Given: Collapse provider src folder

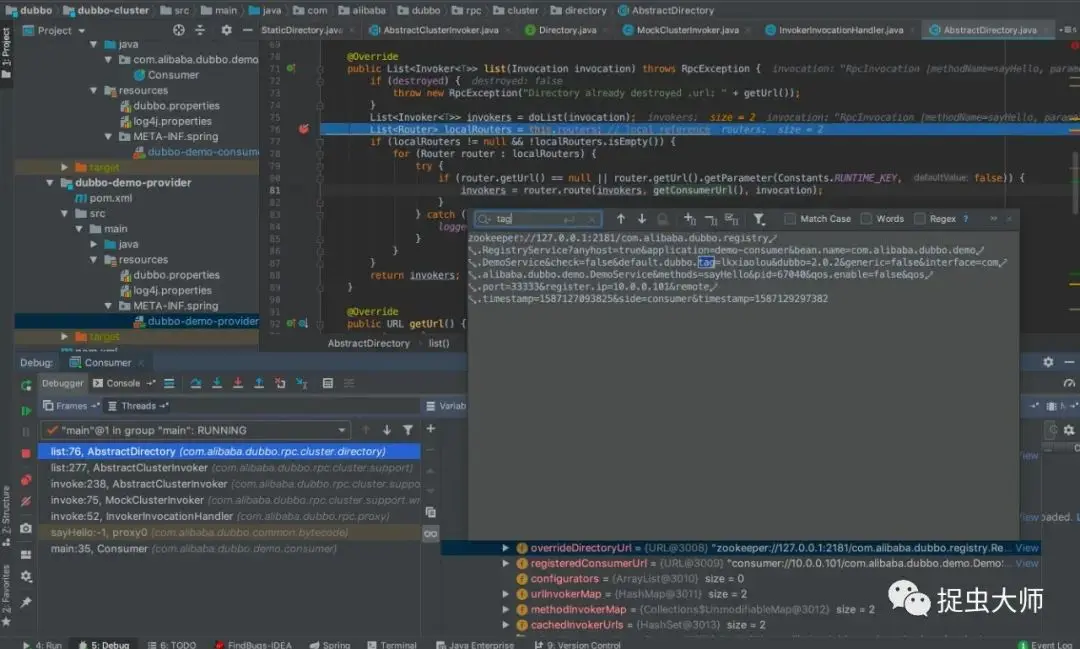Looking at the screenshot, I should 64,214.
